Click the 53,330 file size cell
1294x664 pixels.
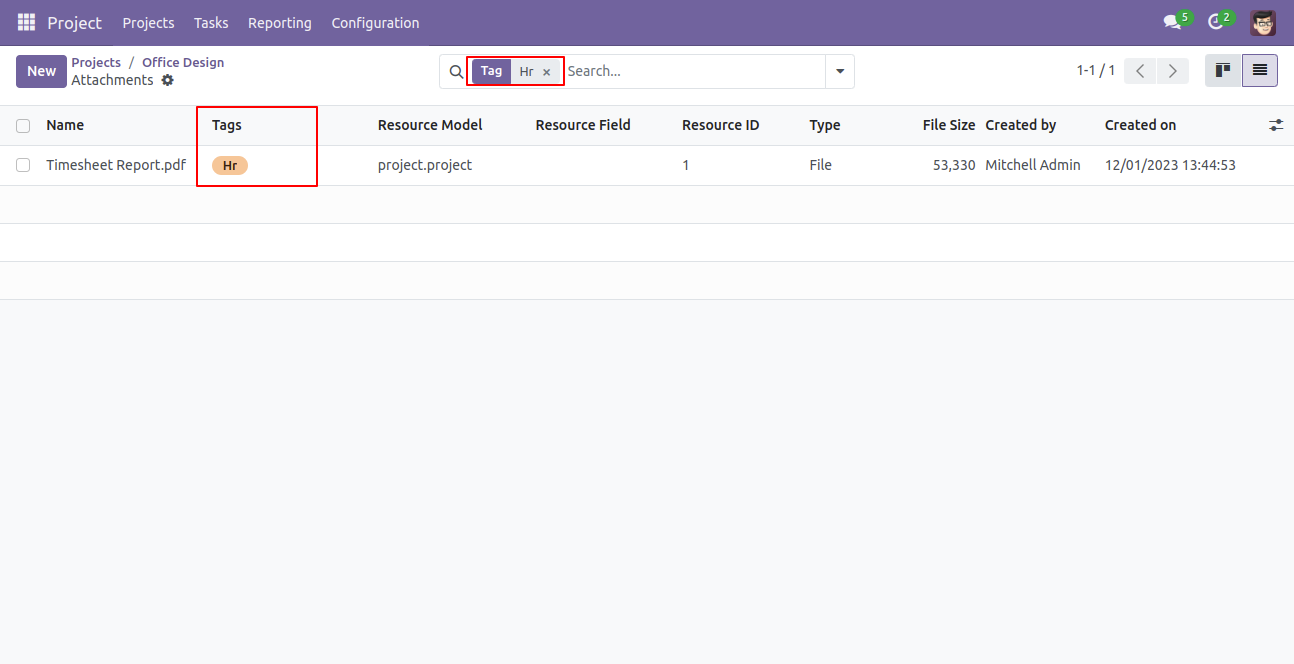coord(954,165)
